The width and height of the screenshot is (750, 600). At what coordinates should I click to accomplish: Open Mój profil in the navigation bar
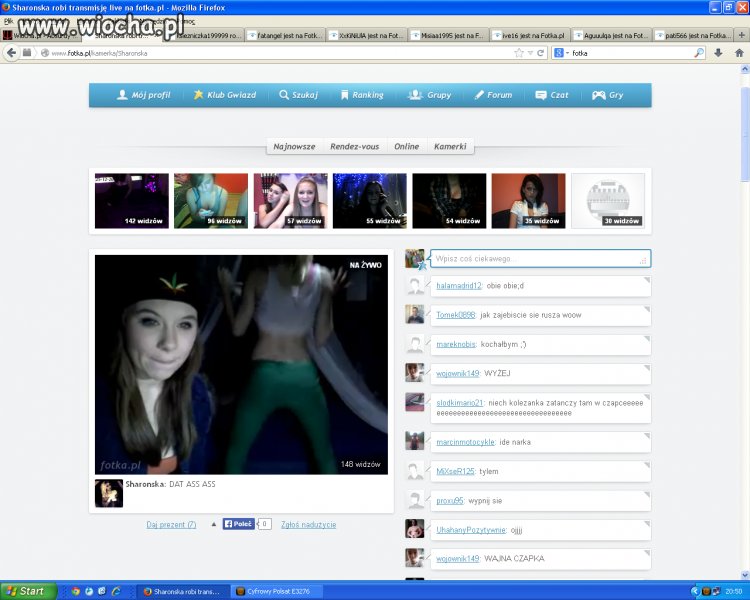click(143, 95)
